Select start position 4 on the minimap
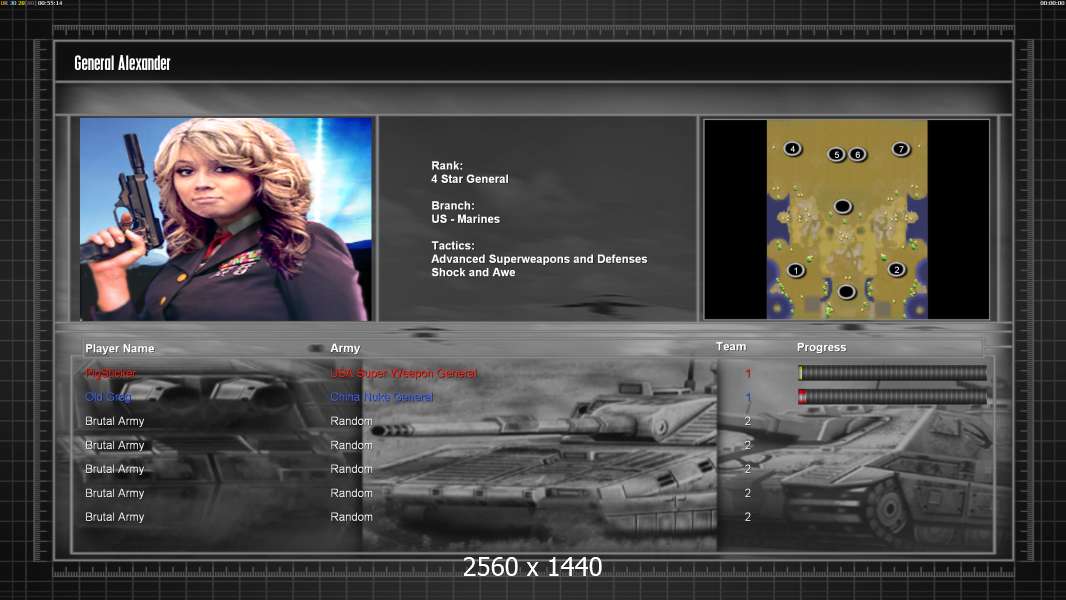 (x=792, y=149)
